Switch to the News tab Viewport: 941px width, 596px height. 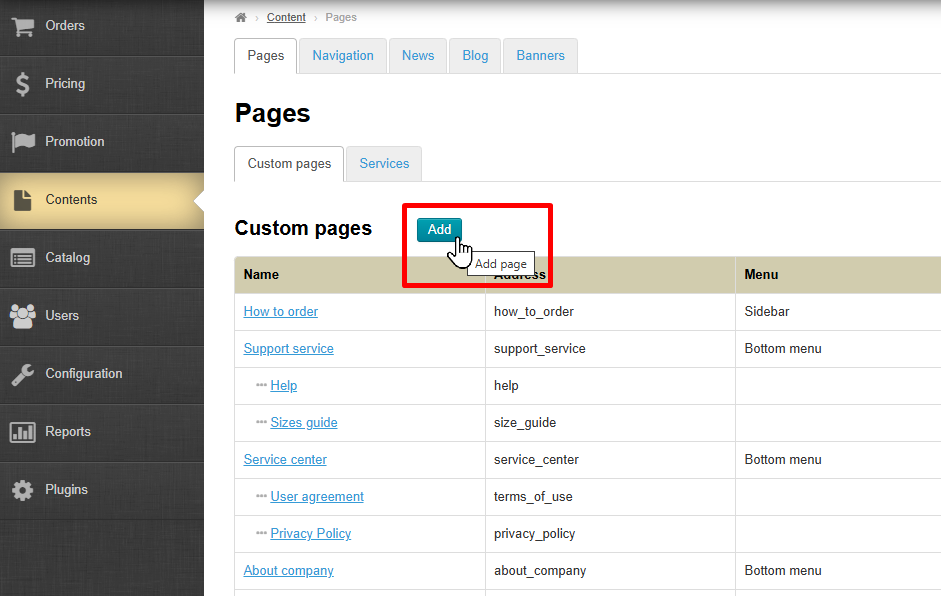pos(418,56)
